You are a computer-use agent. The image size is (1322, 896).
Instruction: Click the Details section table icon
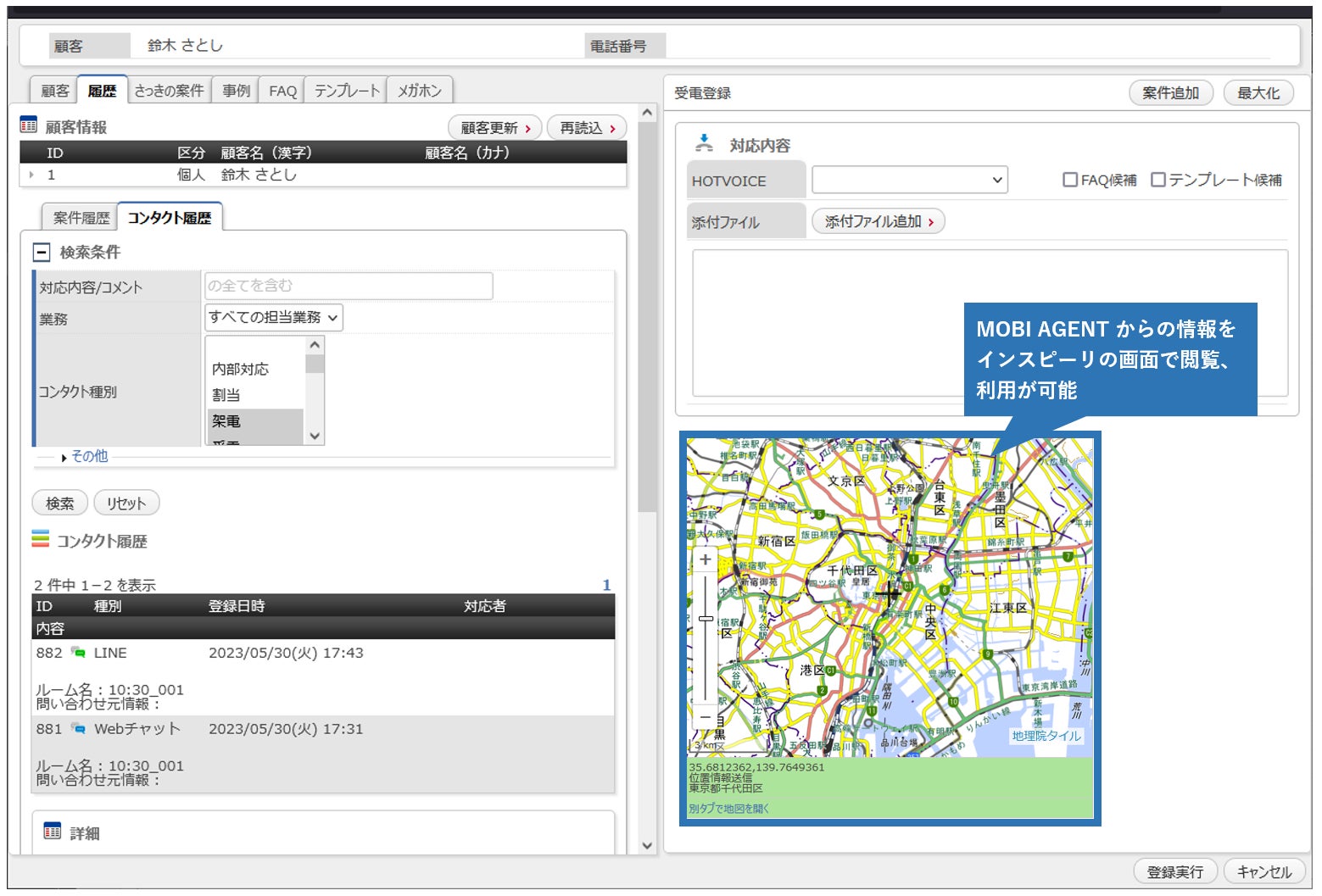coord(53,832)
